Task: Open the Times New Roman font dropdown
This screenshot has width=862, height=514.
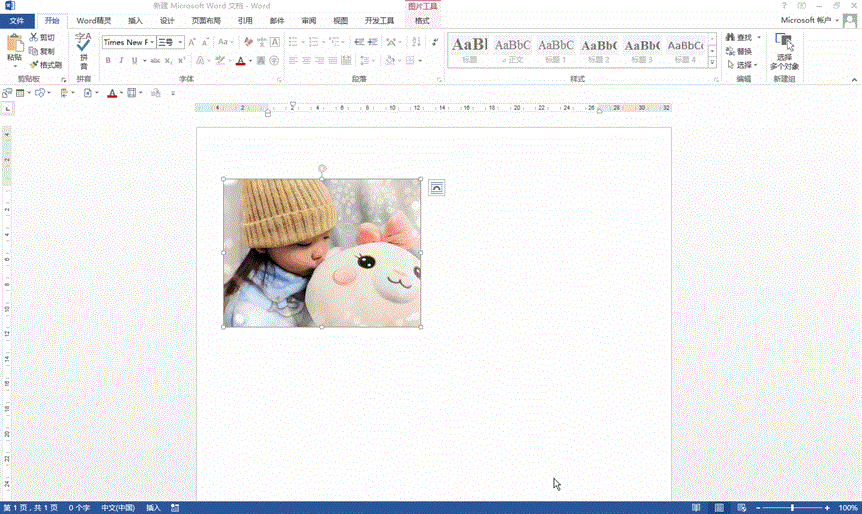Action: (152, 42)
